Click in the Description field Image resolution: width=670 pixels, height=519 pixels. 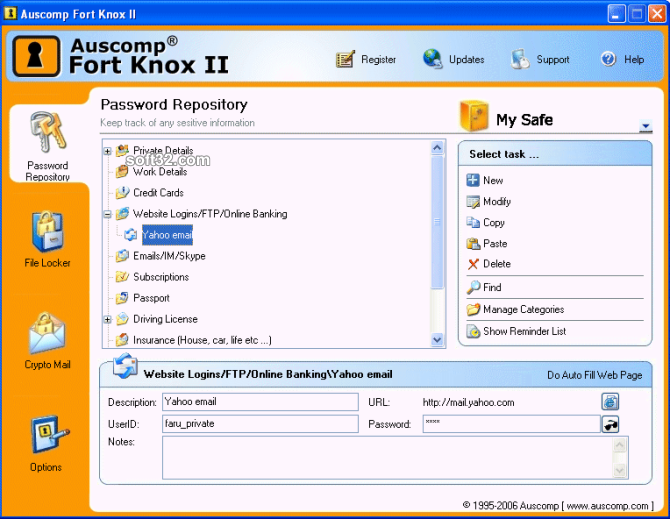260,402
